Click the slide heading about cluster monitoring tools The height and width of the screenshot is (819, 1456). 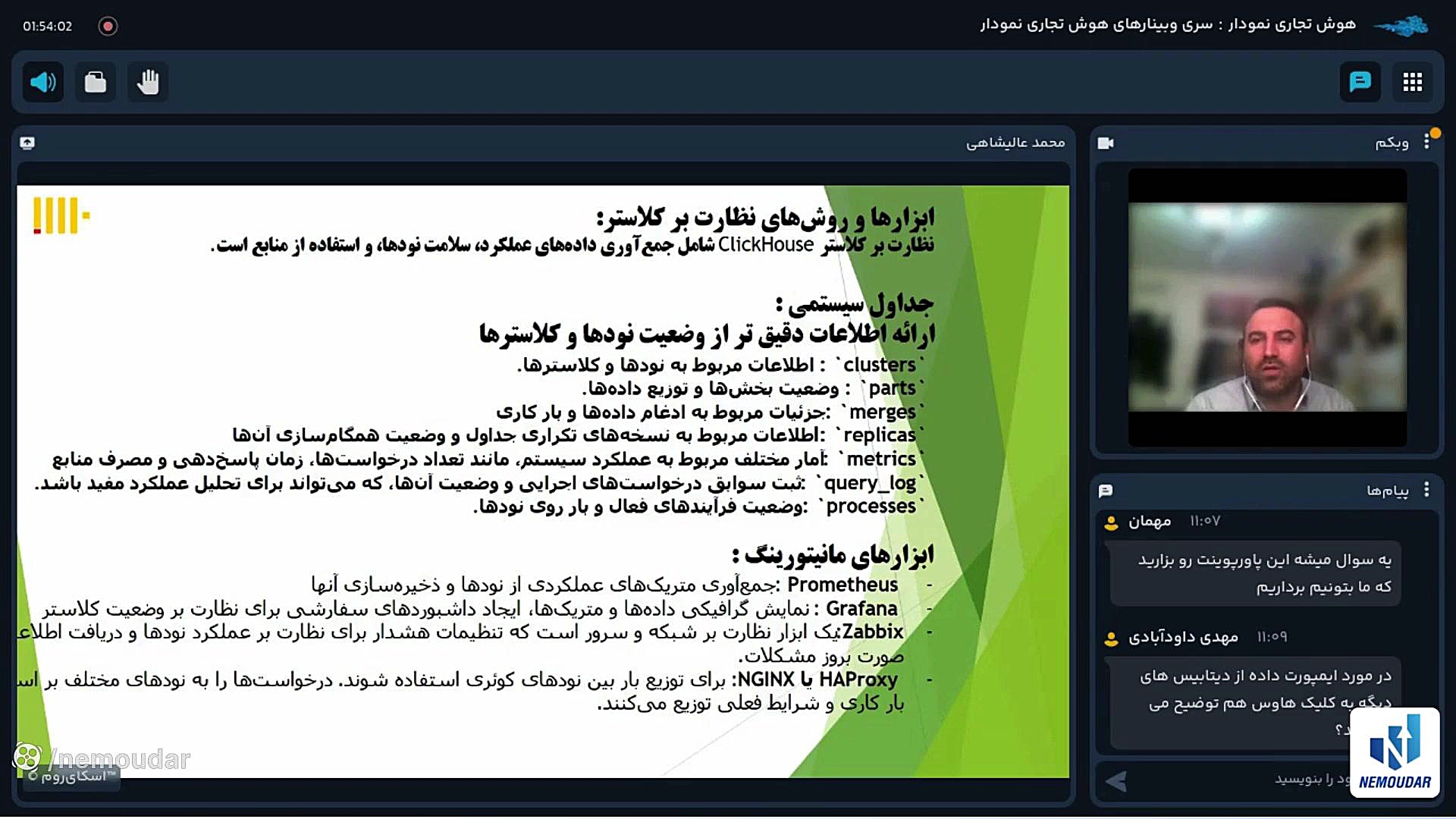click(766, 218)
